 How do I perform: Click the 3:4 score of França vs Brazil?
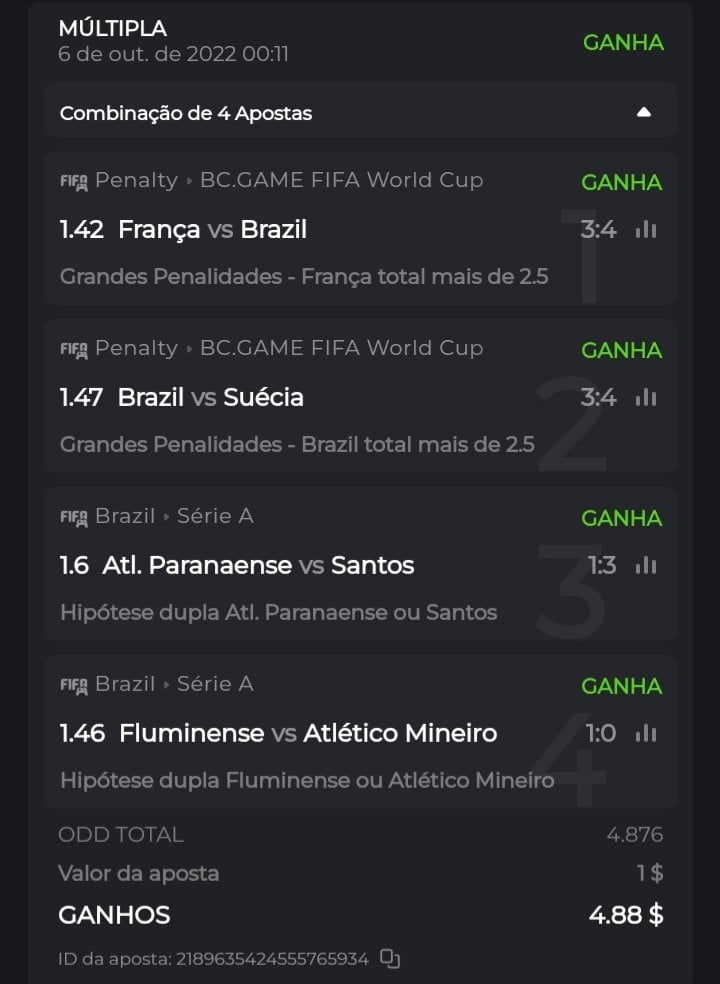click(598, 230)
